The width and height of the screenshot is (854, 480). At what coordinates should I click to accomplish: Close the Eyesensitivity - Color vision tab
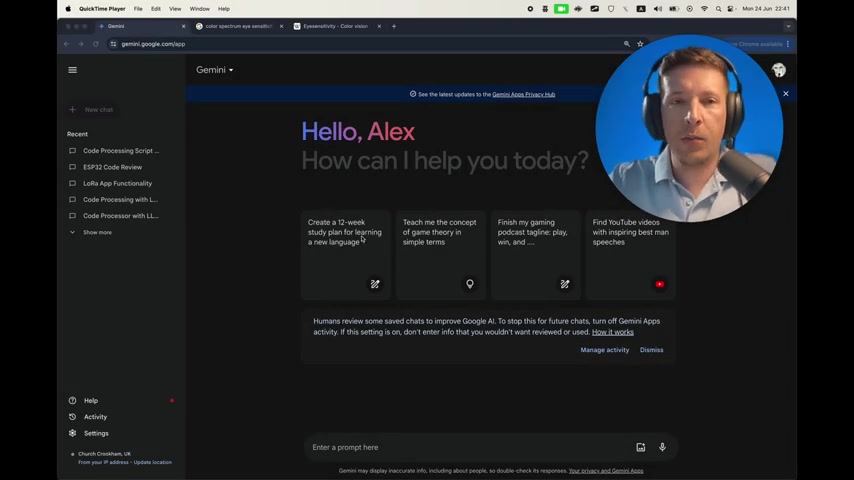tap(379, 26)
